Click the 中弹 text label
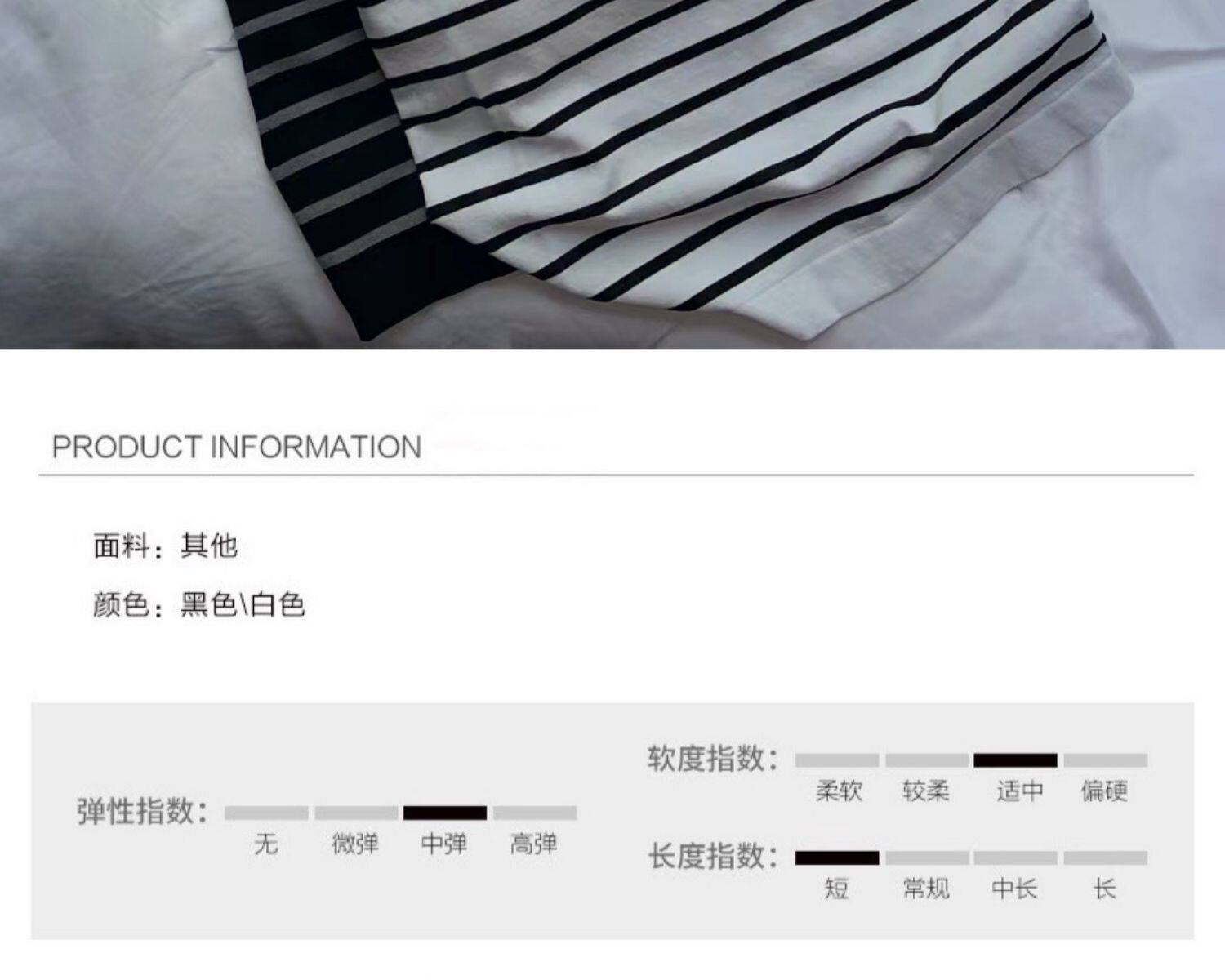 444,844
